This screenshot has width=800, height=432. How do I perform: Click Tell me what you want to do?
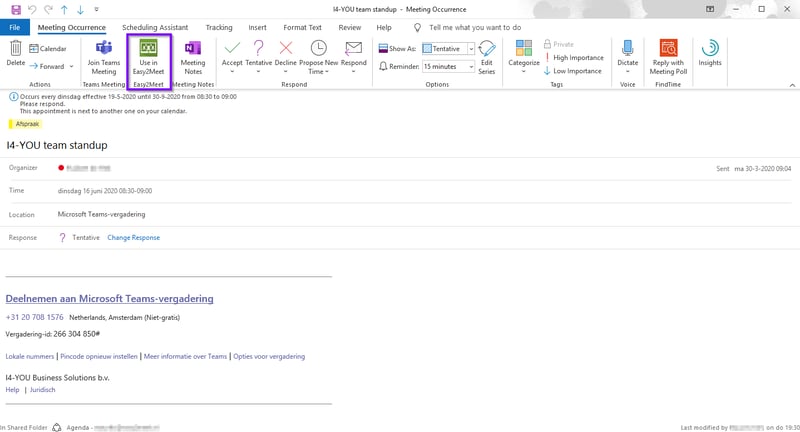coord(474,28)
